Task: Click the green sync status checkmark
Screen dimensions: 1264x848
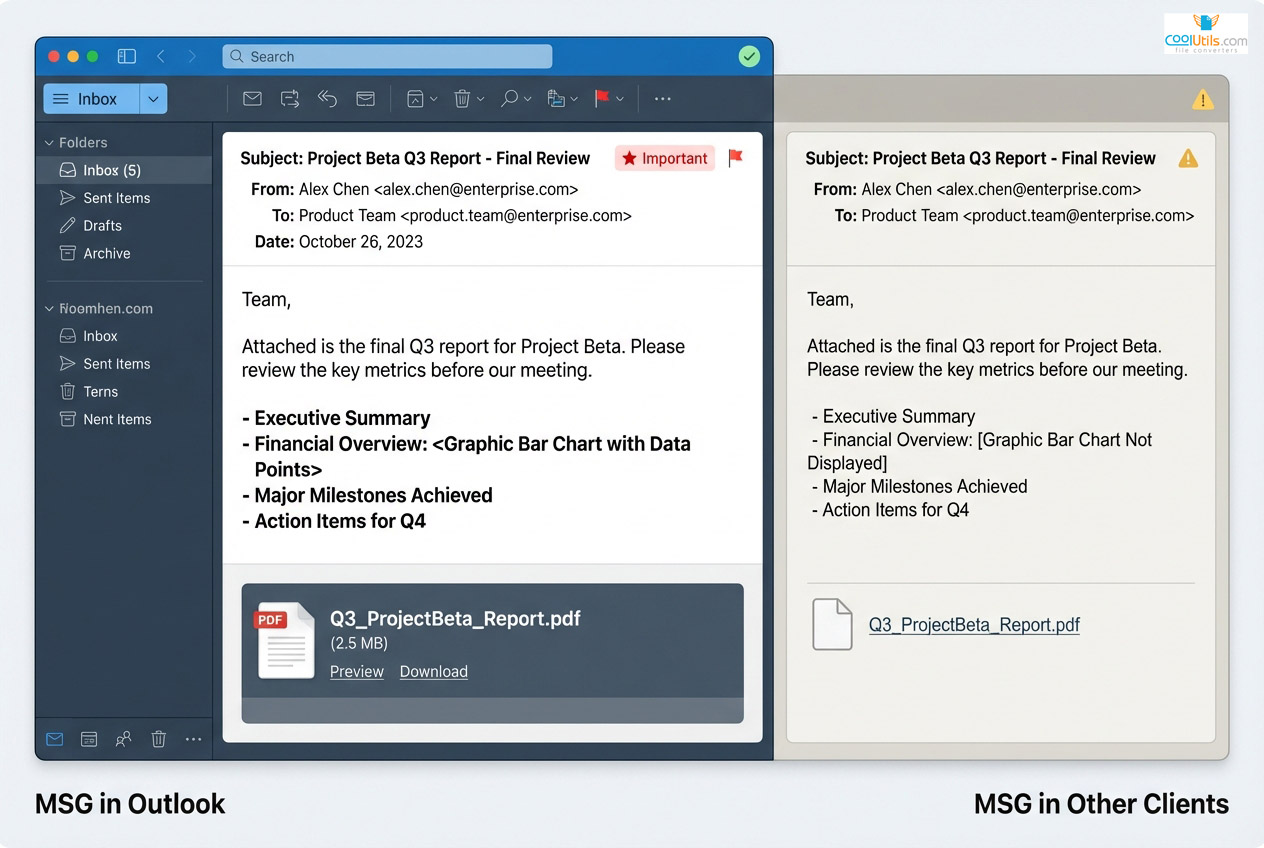Action: [749, 57]
